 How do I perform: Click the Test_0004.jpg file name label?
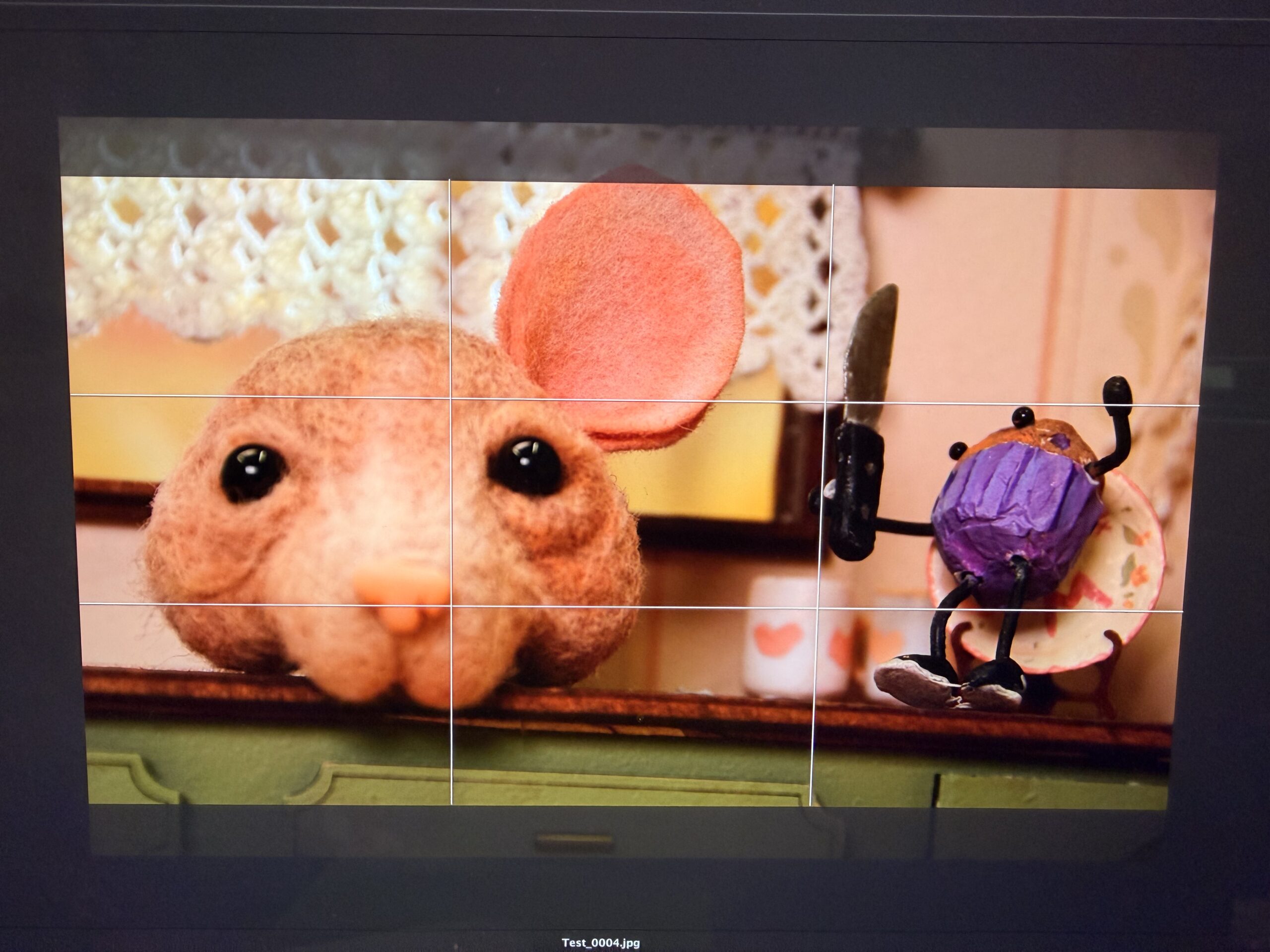(601, 943)
